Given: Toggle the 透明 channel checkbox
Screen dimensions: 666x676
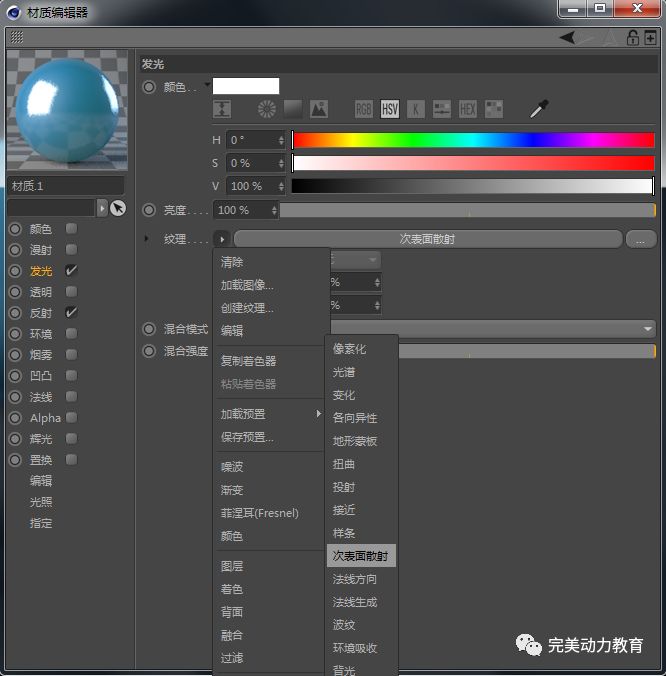Looking at the screenshot, I should pos(71,292).
